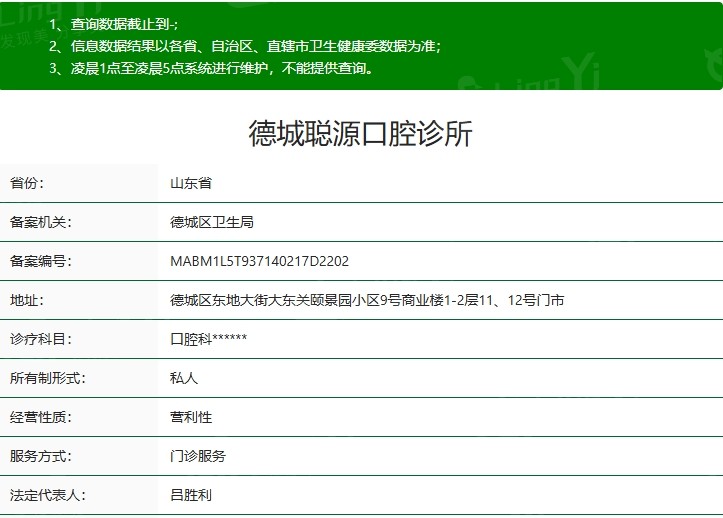The height and width of the screenshot is (518, 723).
Task: Click the 诊疗科目 label
Action: (41, 339)
